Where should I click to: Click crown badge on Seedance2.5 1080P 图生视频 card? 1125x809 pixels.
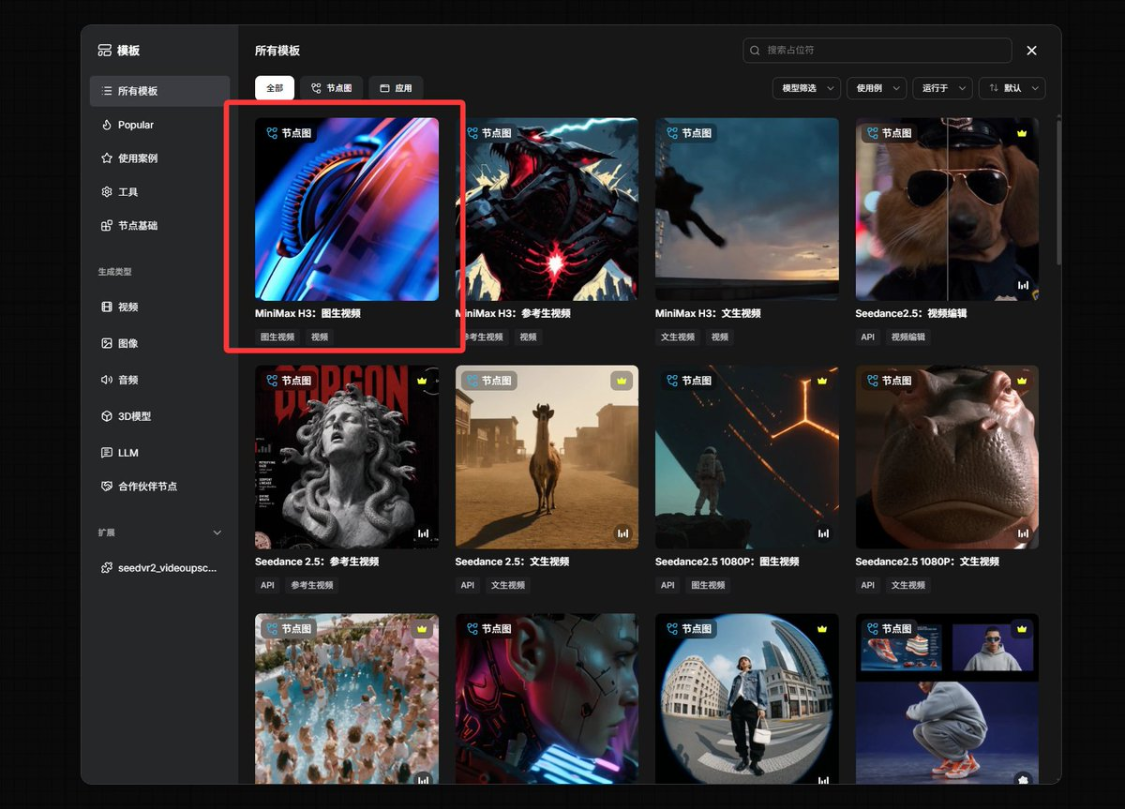click(822, 380)
